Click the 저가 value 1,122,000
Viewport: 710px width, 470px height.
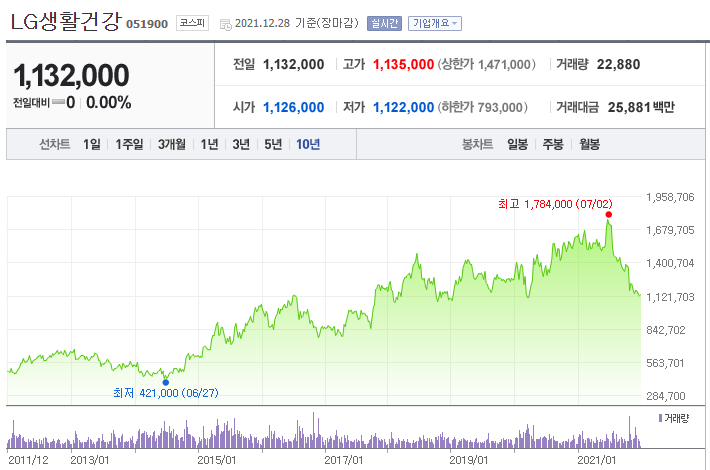click(x=403, y=107)
